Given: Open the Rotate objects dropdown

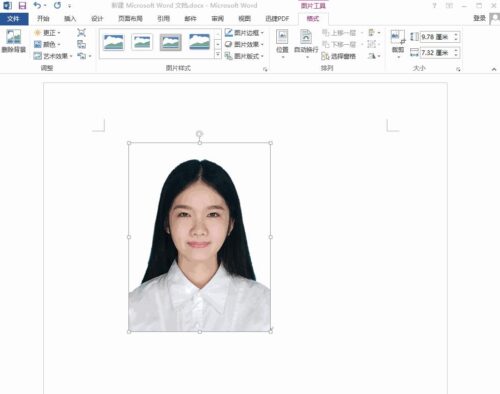Looking at the screenshot, I should point(374,56).
